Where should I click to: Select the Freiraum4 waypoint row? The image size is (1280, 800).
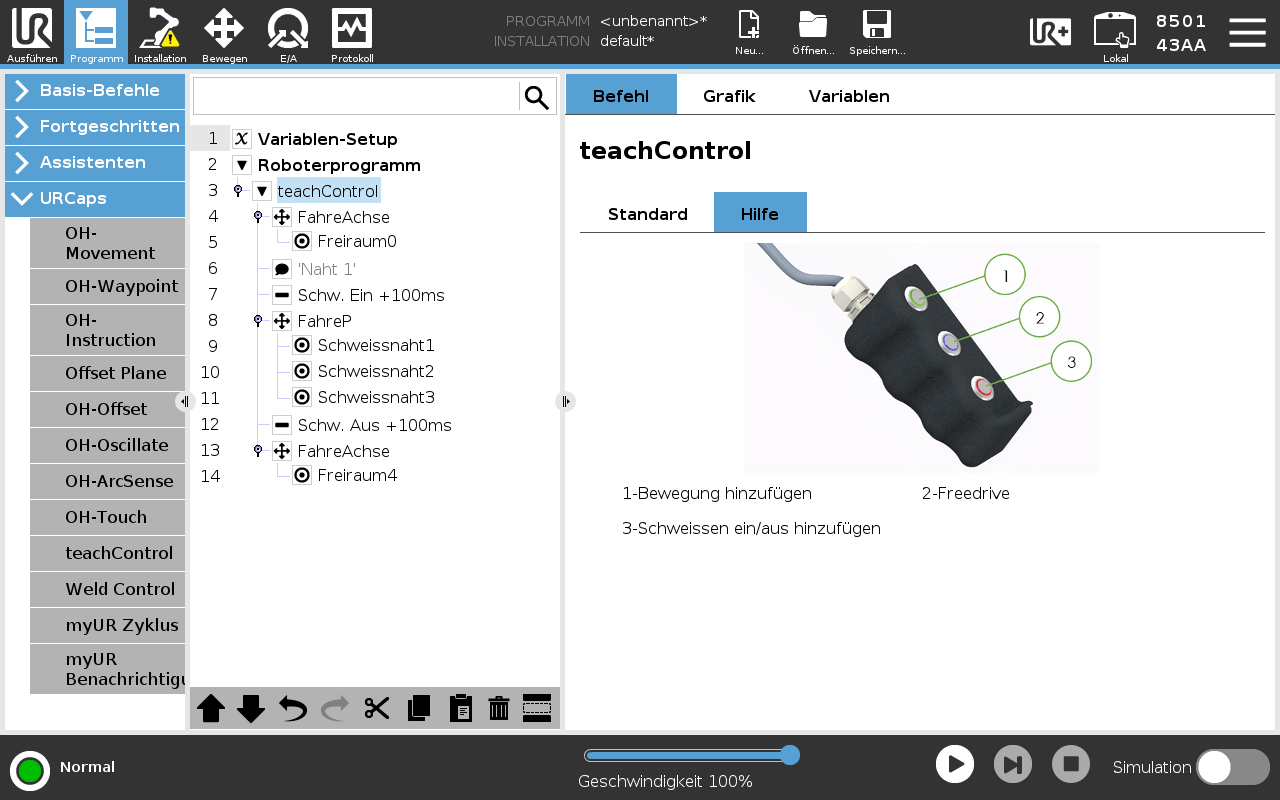[x=357, y=475]
